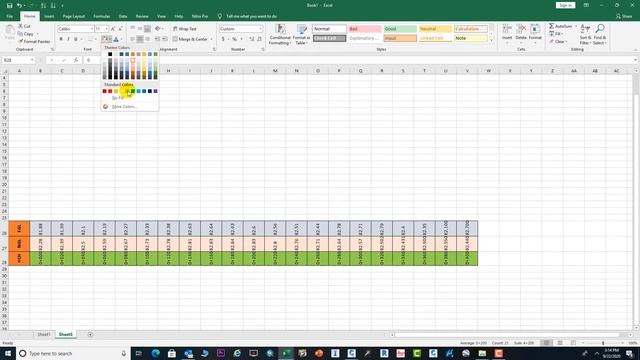640x360 pixels.
Task: Open the Name Box dropdown
Action: tap(32, 60)
